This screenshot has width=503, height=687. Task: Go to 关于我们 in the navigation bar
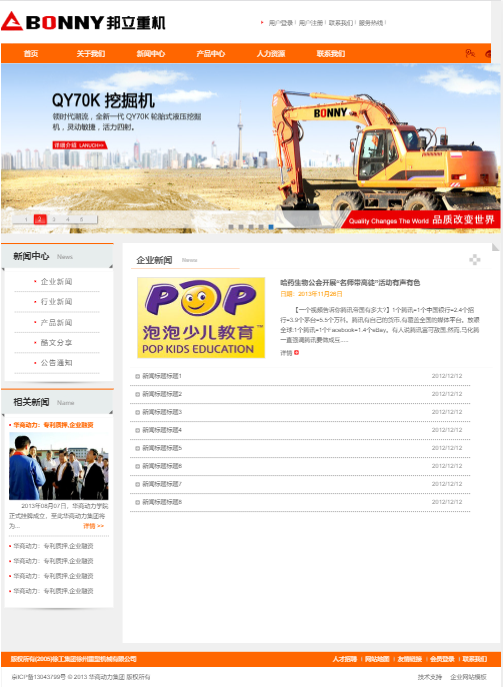91,53
